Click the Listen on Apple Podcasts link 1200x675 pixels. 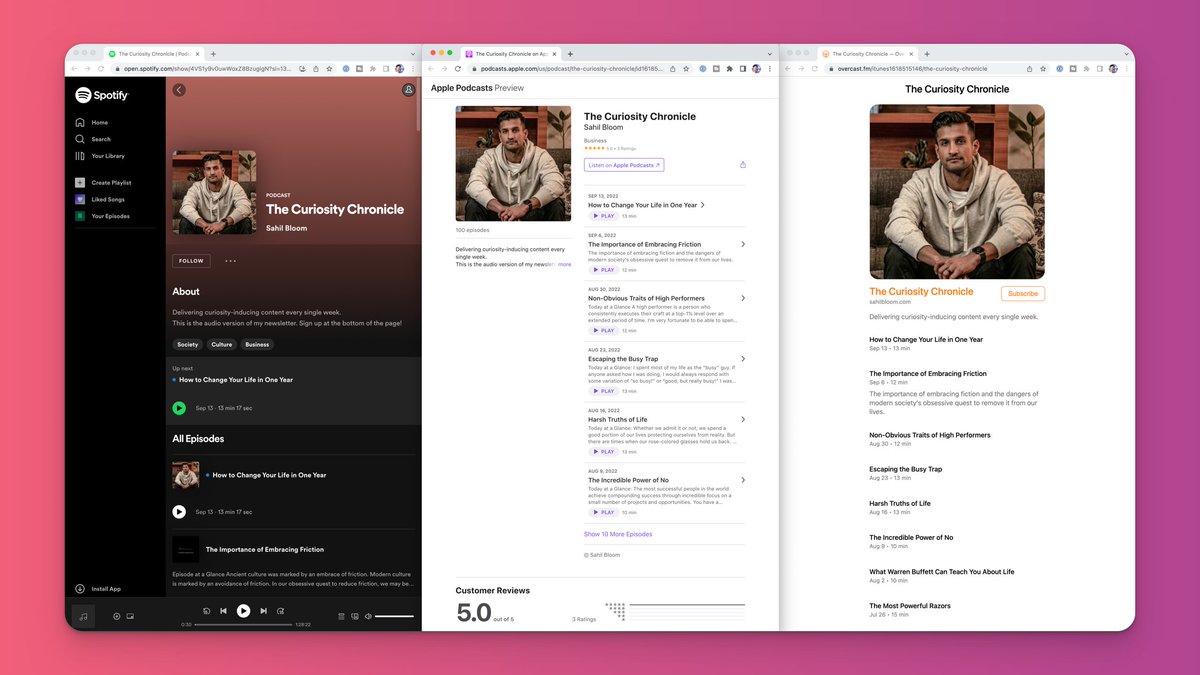(623, 165)
